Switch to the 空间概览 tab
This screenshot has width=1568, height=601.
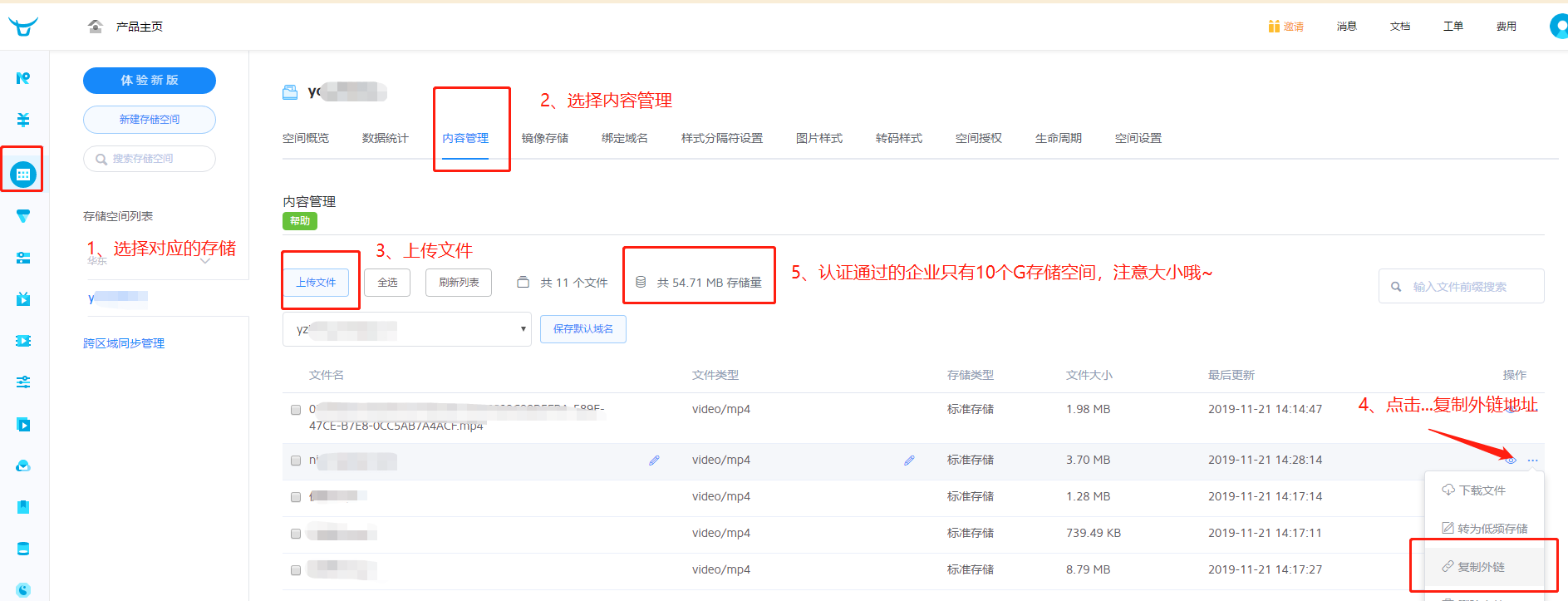click(306, 138)
